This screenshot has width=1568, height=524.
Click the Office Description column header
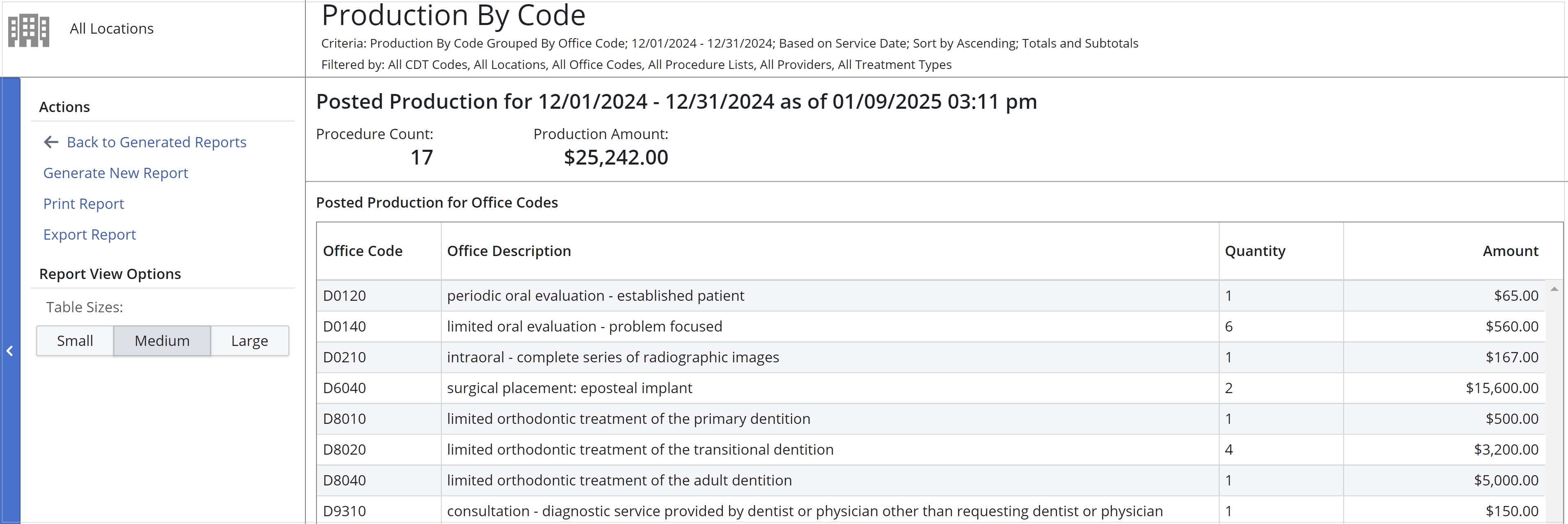click(x=509, y=252)
